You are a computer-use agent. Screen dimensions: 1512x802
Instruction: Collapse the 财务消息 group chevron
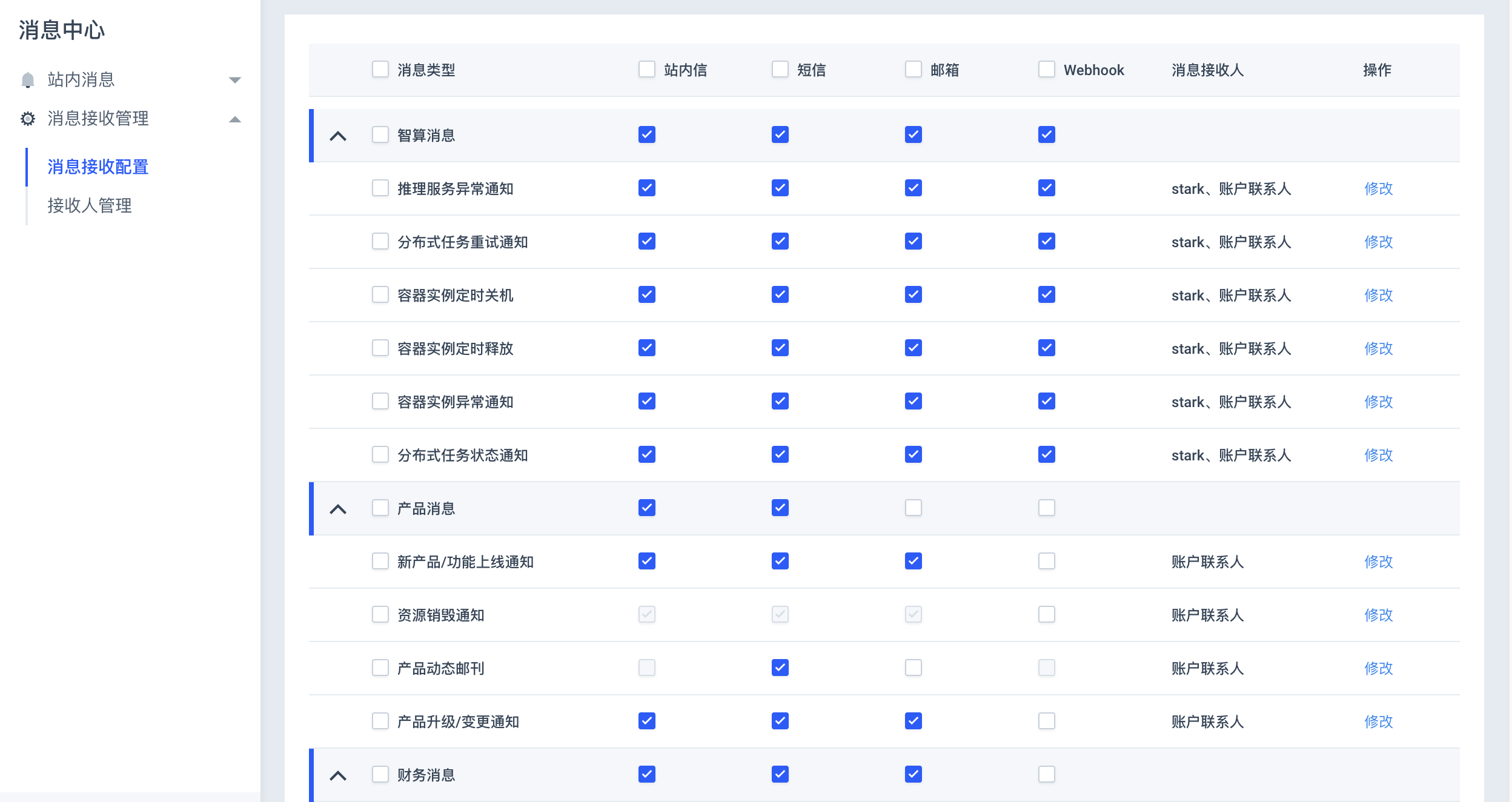(x=338, y=775)
